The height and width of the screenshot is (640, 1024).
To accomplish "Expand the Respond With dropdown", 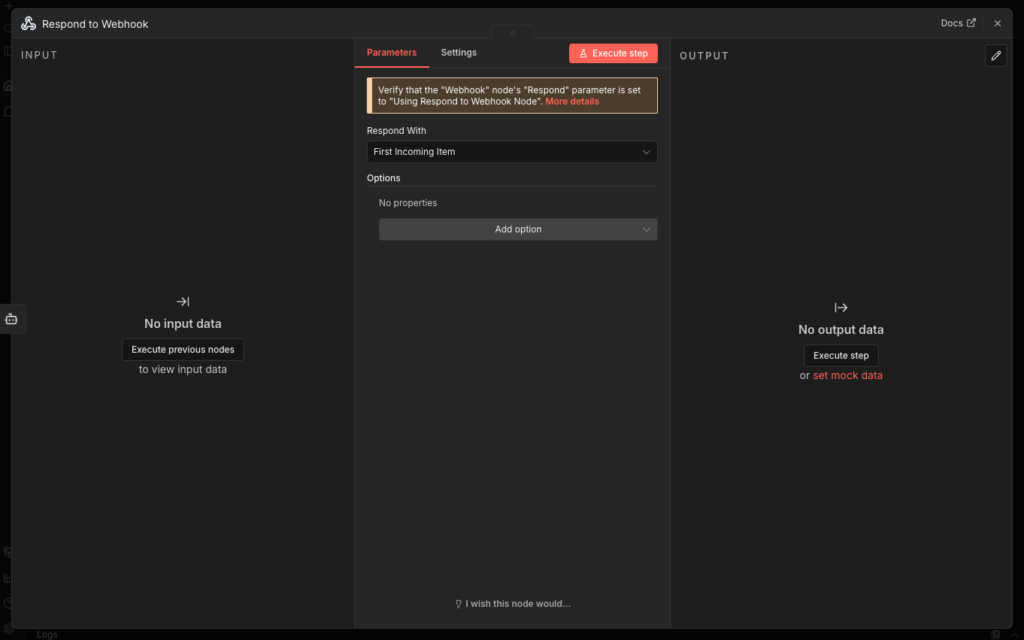I will pos(512,152).
